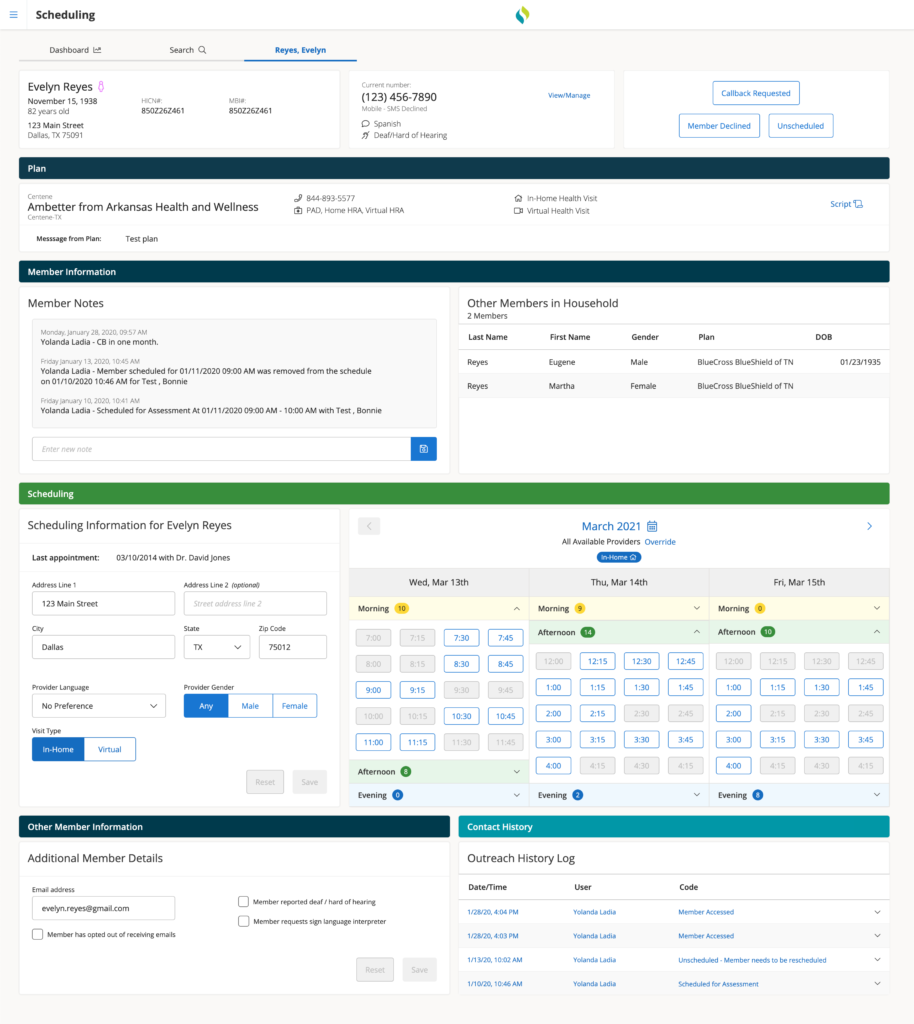Enable Member requests sign language interpreter

(244, 921)
